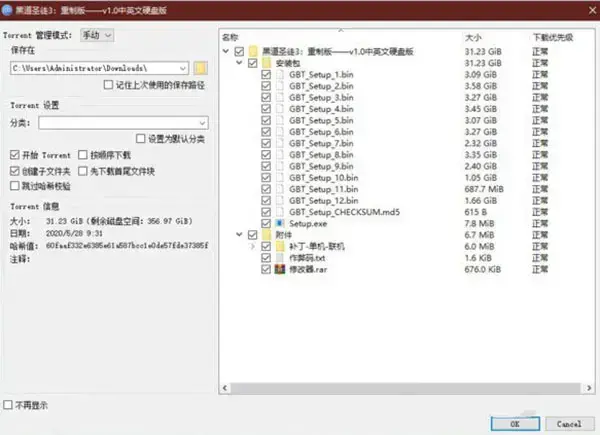Click the 补丁-单机-联机 folder icon
This screenshot has height=435, width=600.
(x=280, y=246)
